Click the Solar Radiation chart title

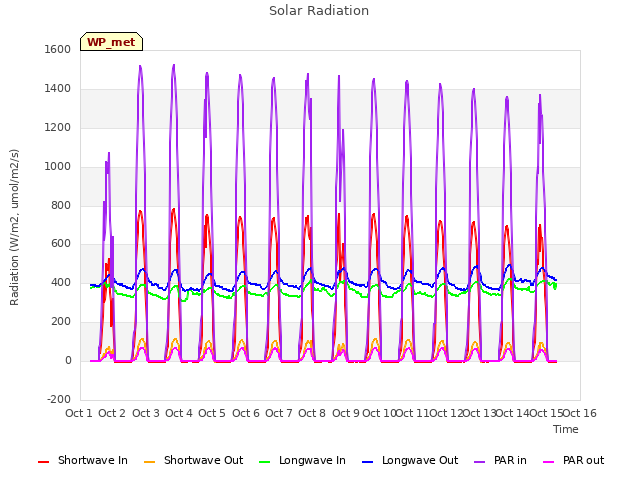[x=319, y=11]
